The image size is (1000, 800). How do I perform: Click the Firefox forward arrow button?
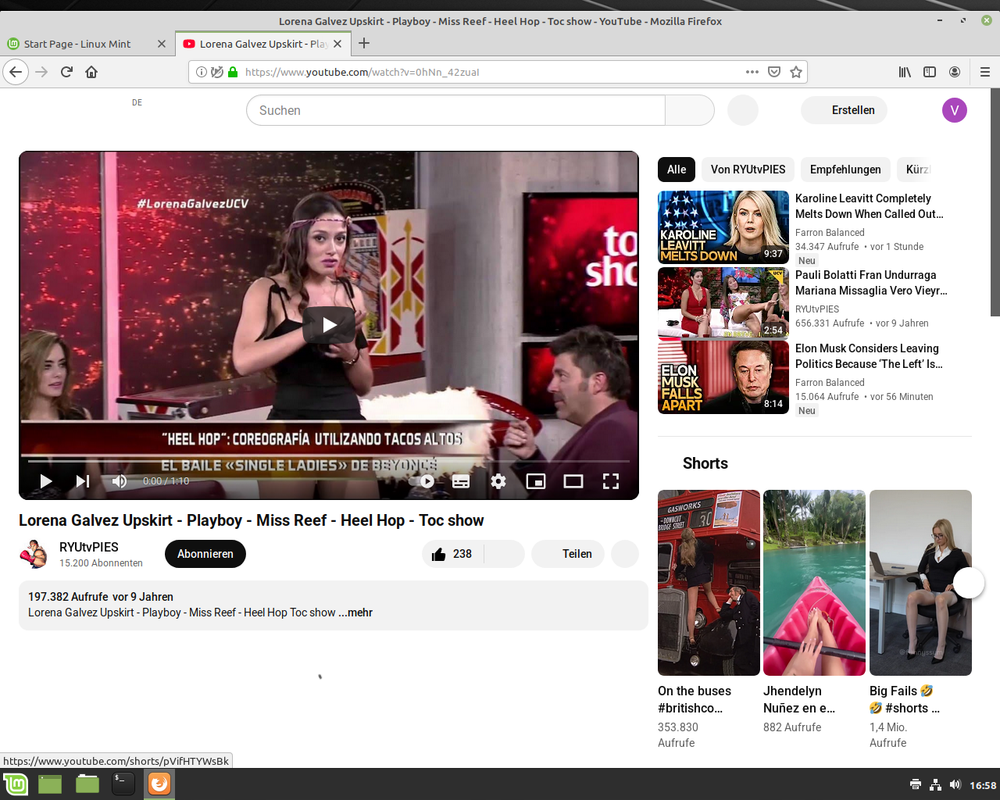click(41, 72)
